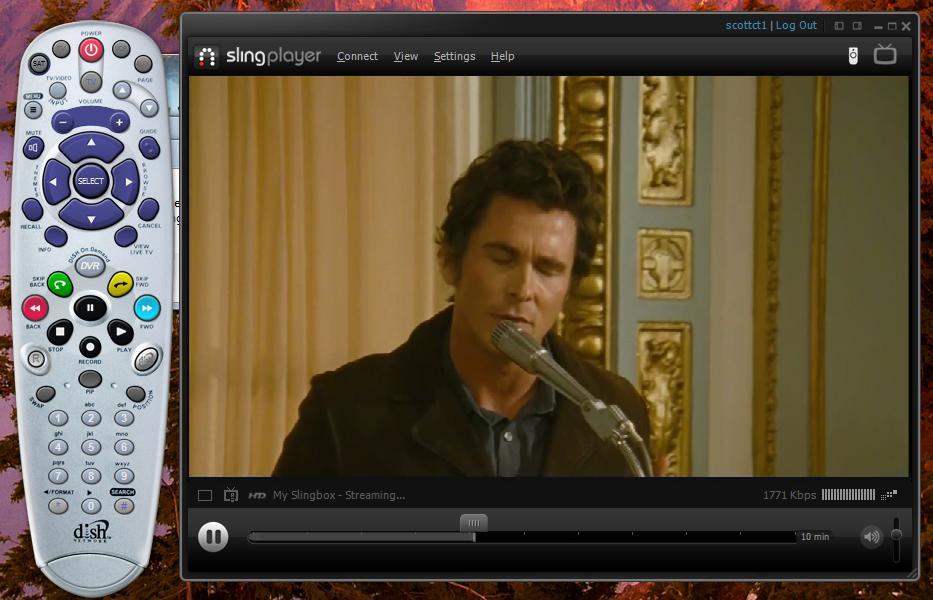Screen dimensions: 933x600
Task: Click the red Back rewind button
Action: tap(35, 308)
